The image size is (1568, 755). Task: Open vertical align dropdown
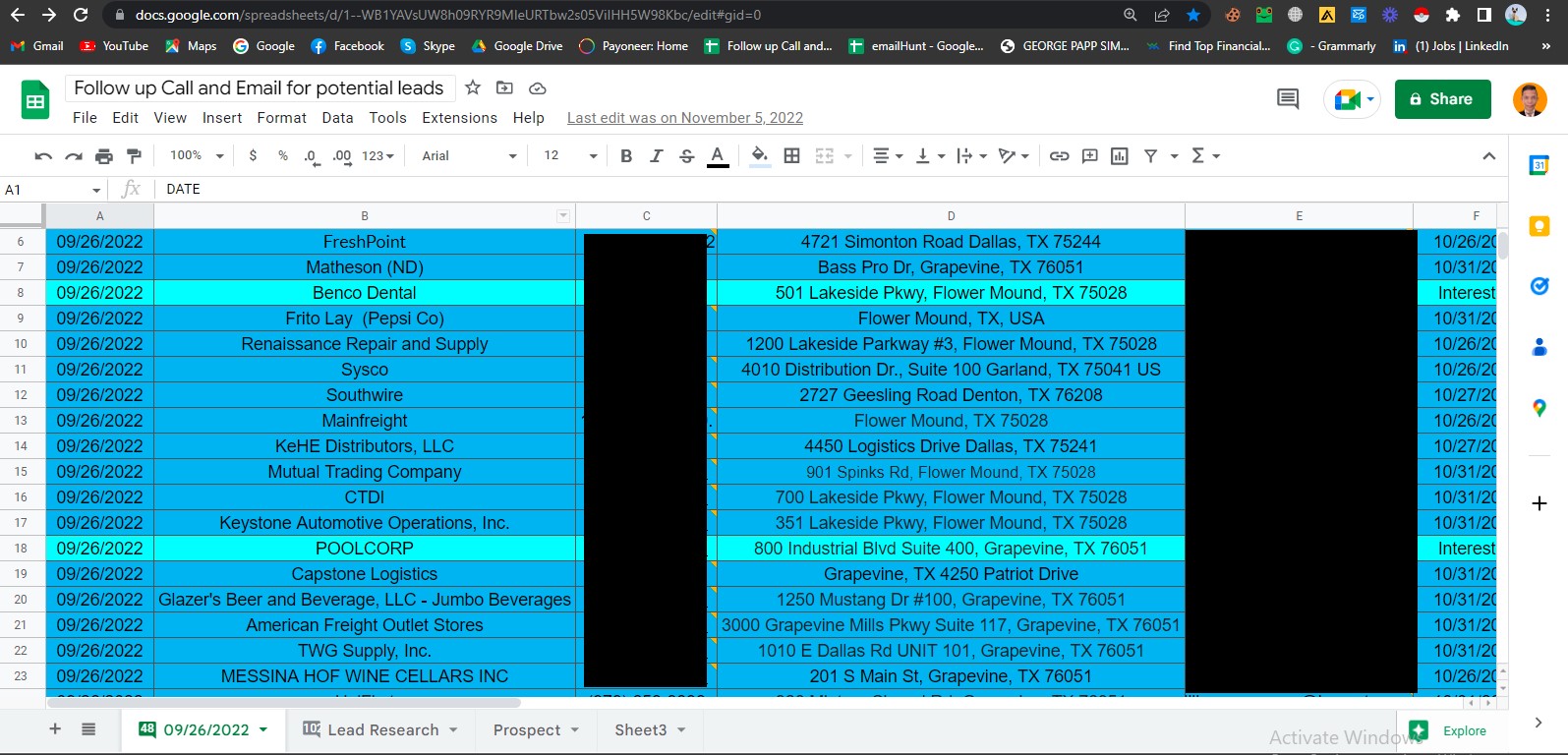929,156
